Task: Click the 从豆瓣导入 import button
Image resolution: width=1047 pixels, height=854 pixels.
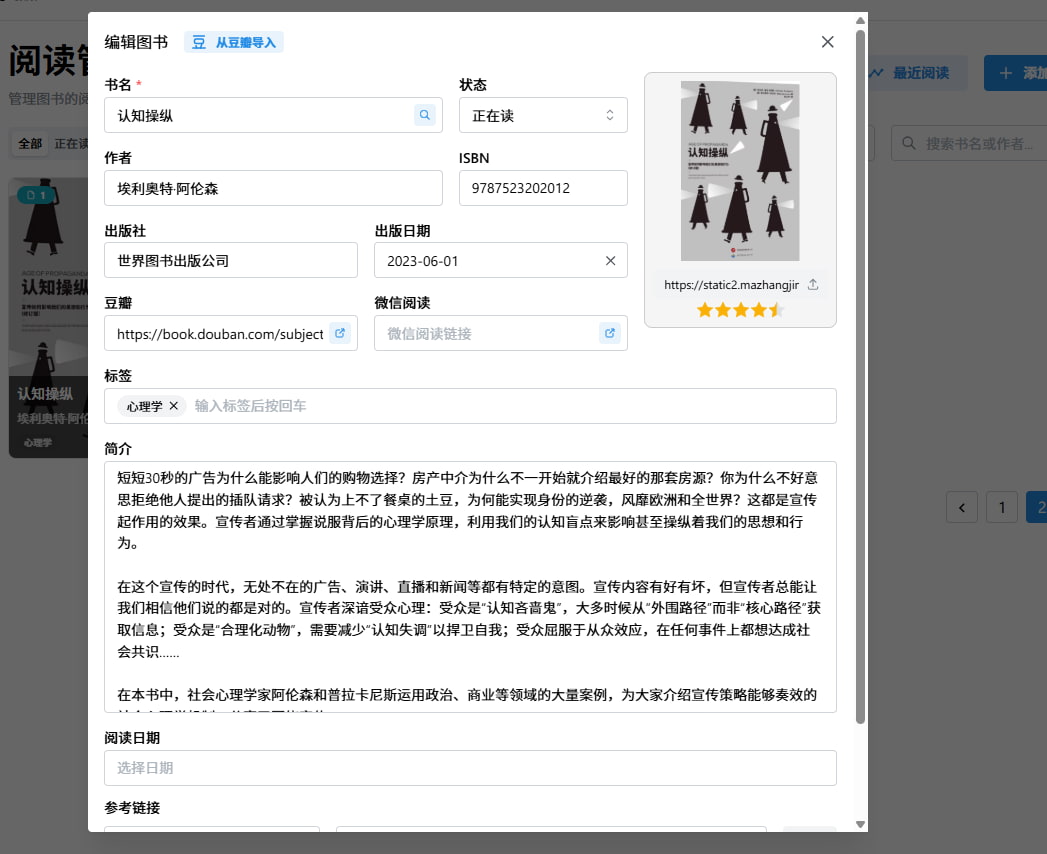Action: tap(234, 42)
